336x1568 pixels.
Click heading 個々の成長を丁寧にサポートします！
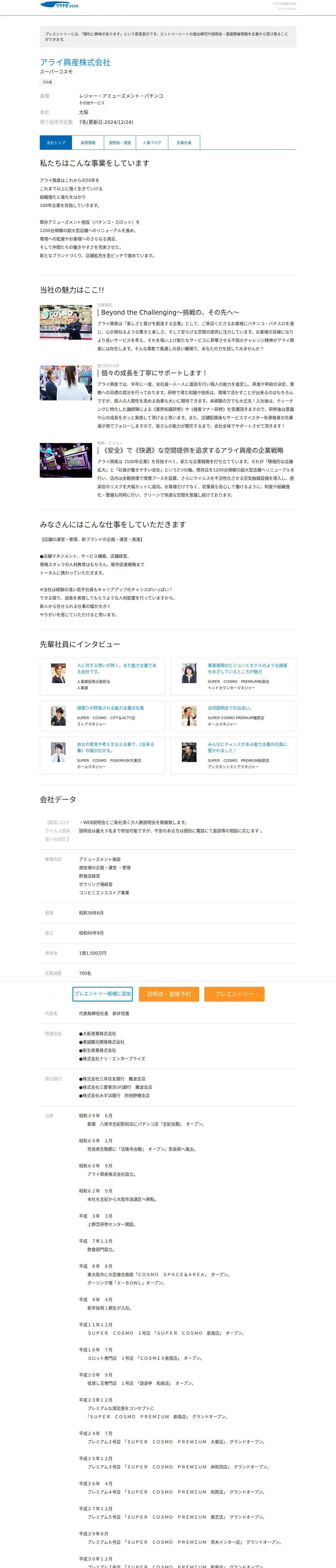coord(154,373)
